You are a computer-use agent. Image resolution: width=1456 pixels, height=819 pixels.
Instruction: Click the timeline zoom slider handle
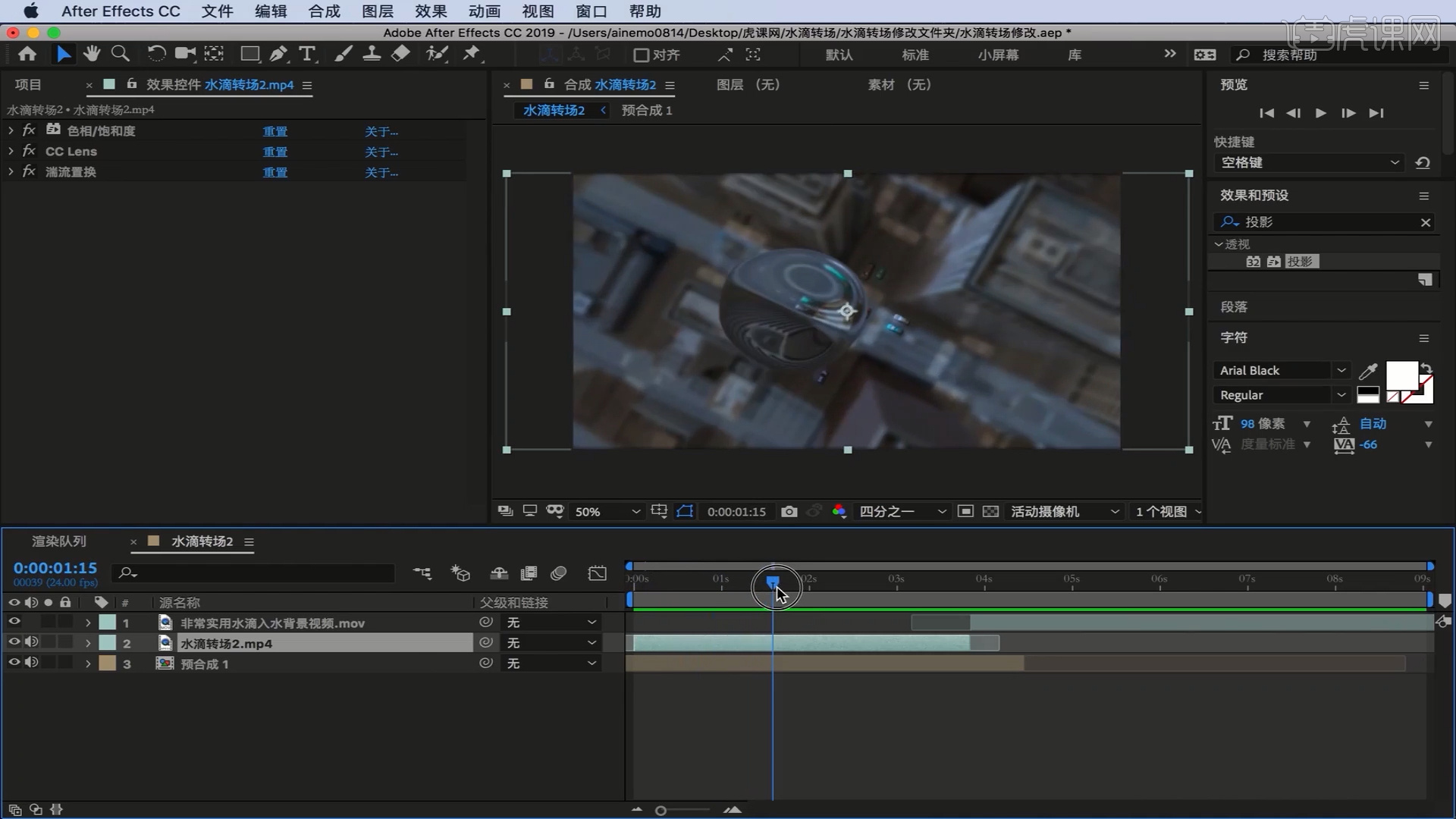click(661, 811)
